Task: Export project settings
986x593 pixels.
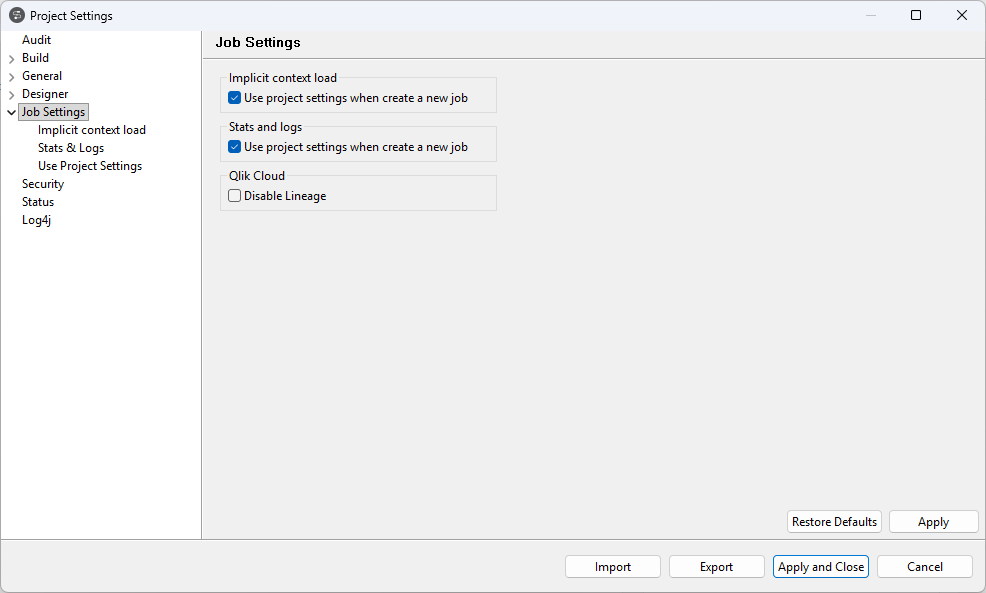Action: pyautogui.click(x=716, y=566)
